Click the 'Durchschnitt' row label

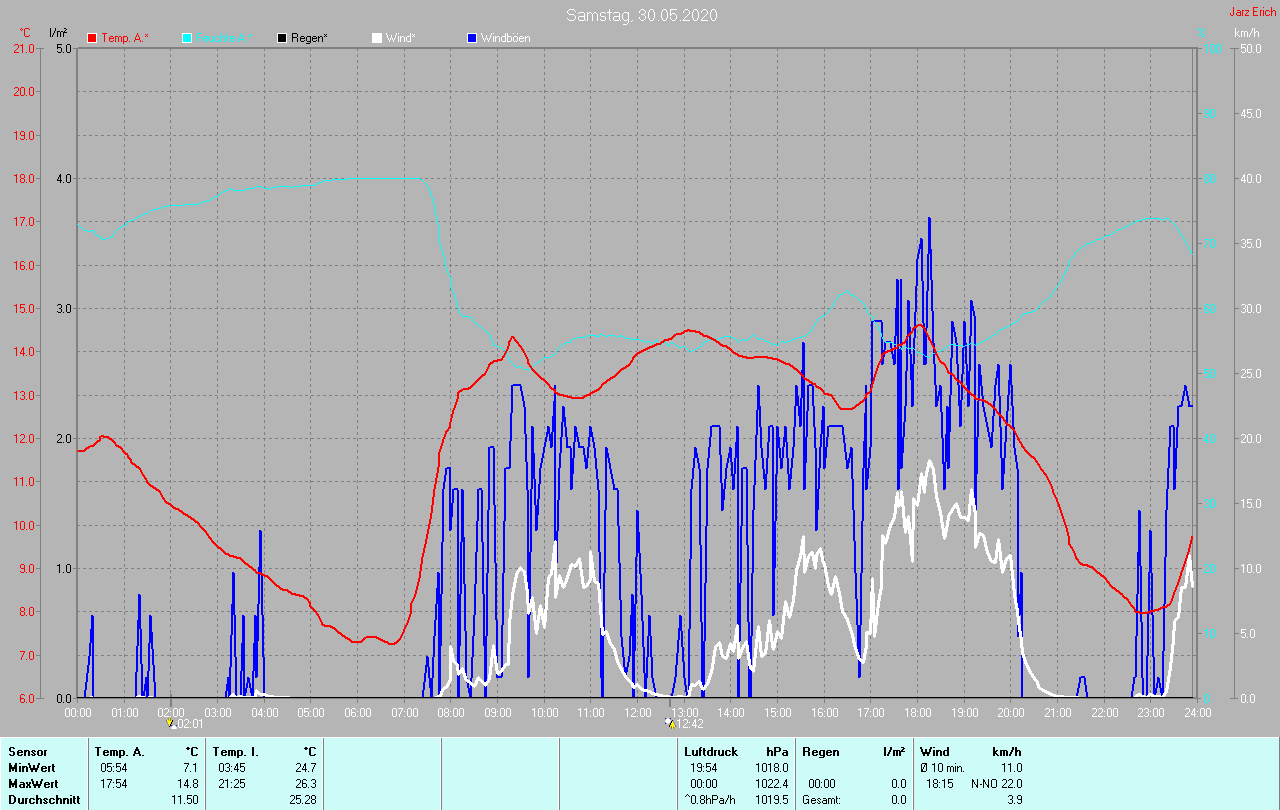pos(44,800)
